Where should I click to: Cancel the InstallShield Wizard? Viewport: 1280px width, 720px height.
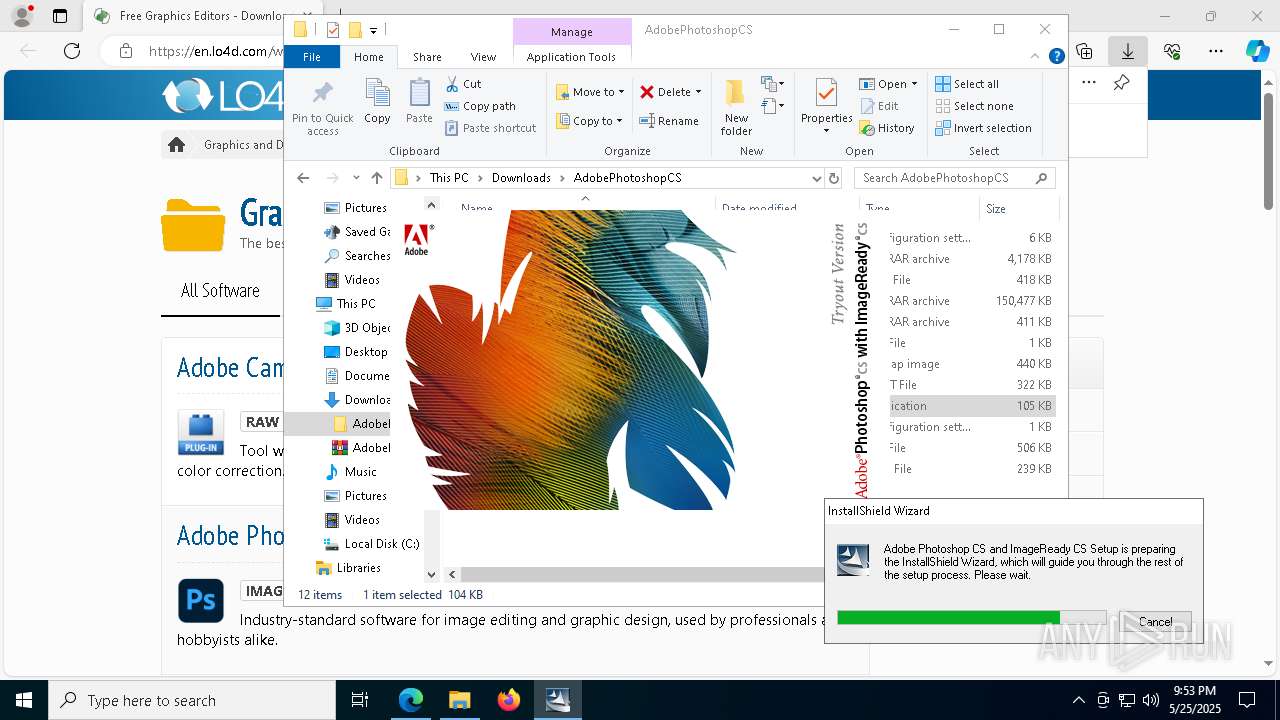tap(1155, 622)
